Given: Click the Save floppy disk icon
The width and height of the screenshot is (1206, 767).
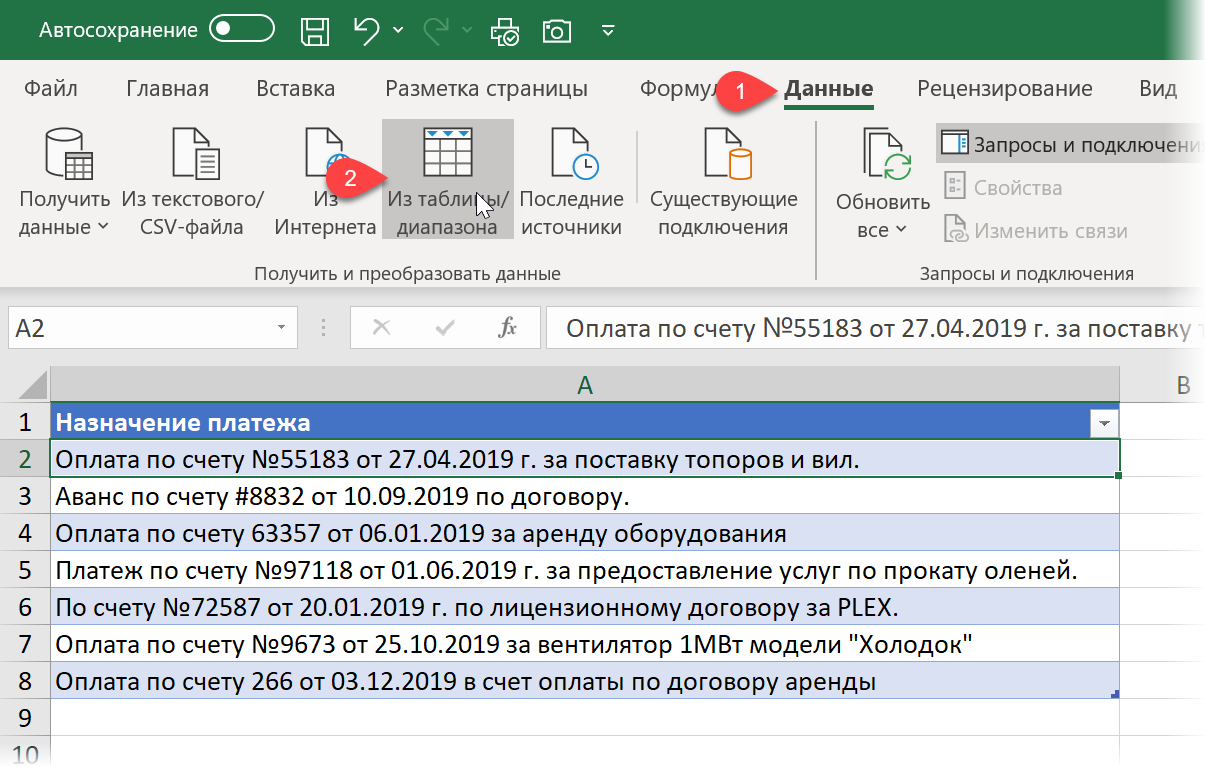Looking at the screenshot, I should pos(317,31).
